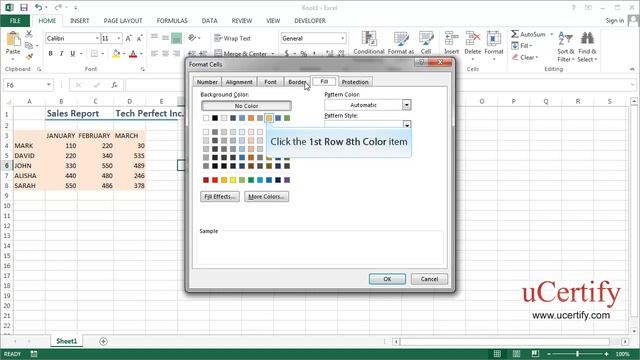
Task: Pick the gold swatch in first color row
Action: click(x=269, y=118)
